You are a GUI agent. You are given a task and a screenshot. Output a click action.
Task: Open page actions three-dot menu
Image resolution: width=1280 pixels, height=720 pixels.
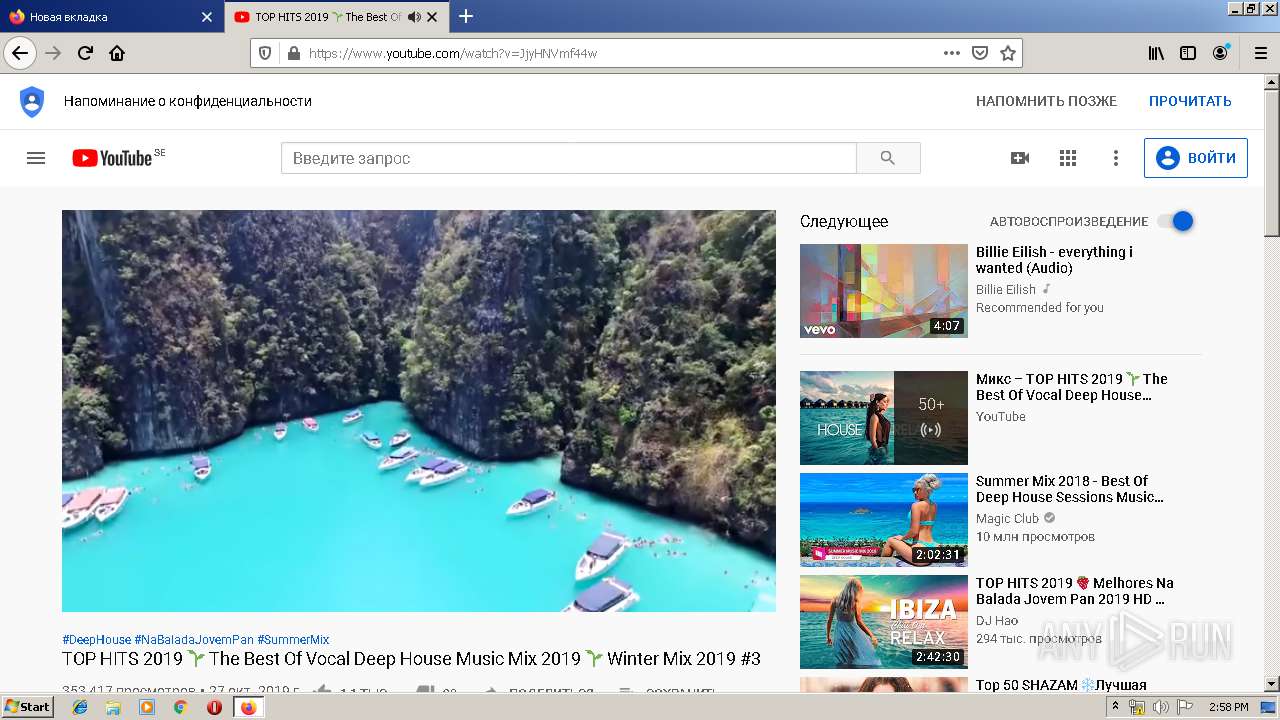952,53
